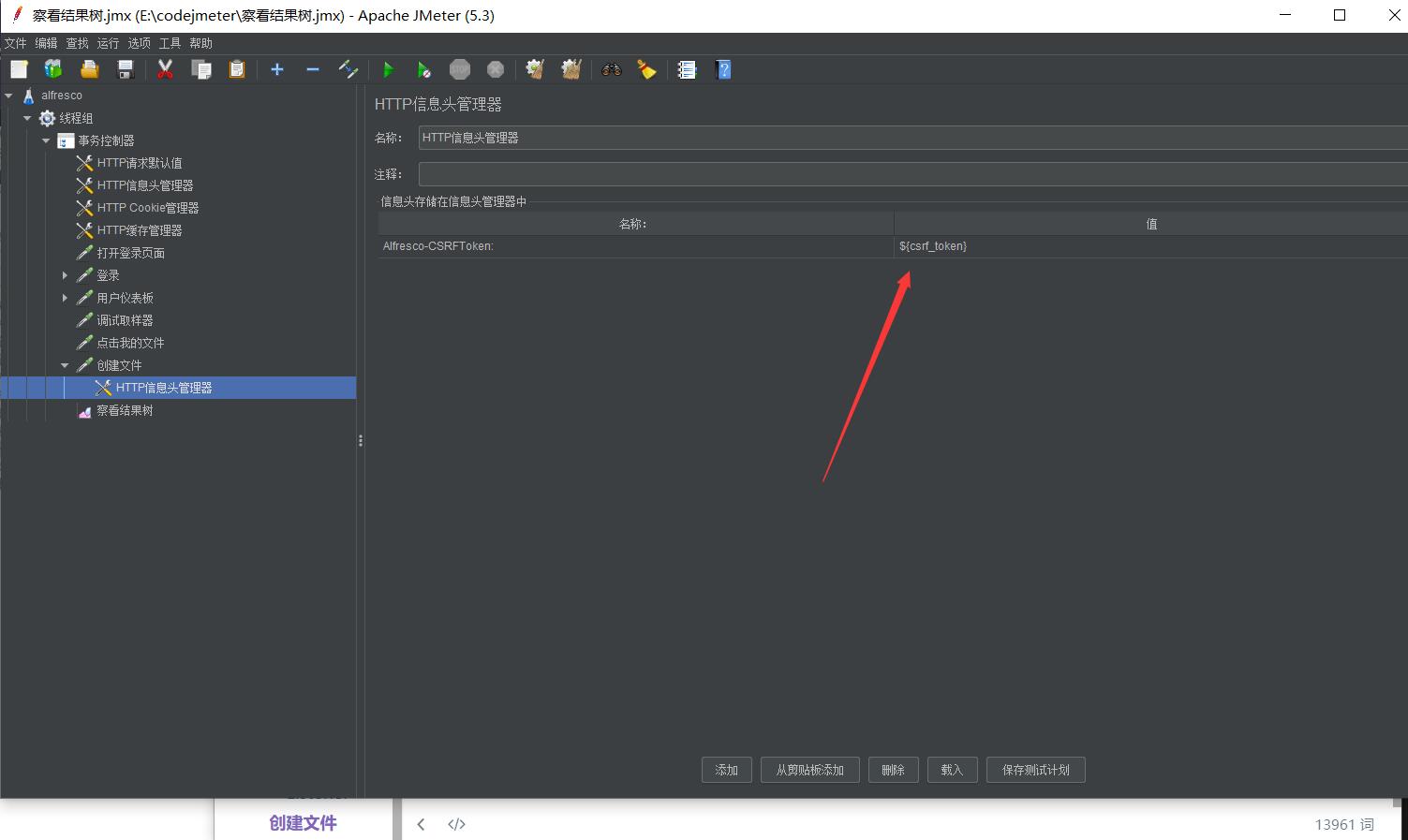Open Help with the question mark icon
The height and width of the screenshot is (840, 1408).
pyautogui.click(x=723, y=69)
